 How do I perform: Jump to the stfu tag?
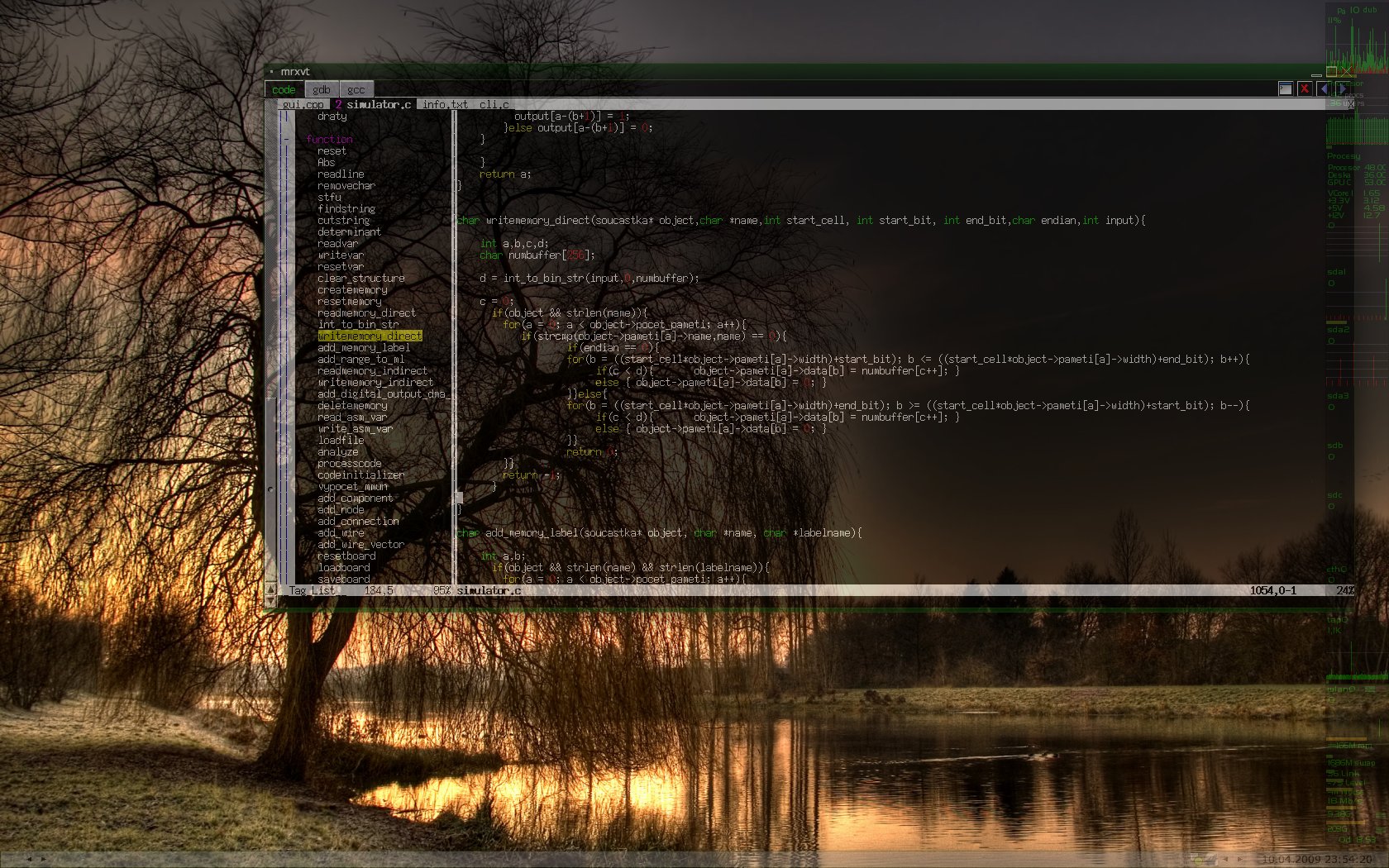pos(329,197)
